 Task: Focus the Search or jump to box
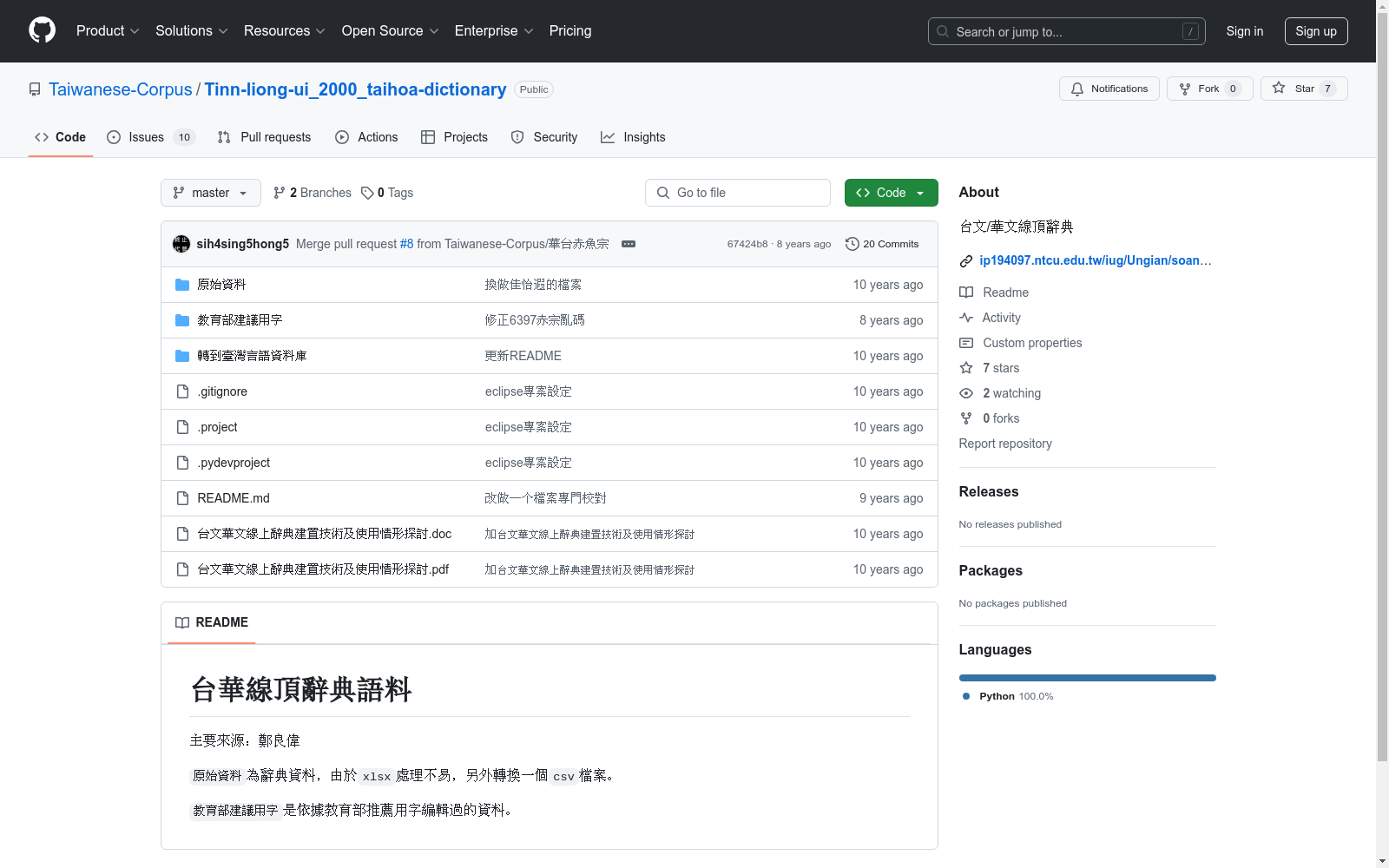pos(1067,31)
